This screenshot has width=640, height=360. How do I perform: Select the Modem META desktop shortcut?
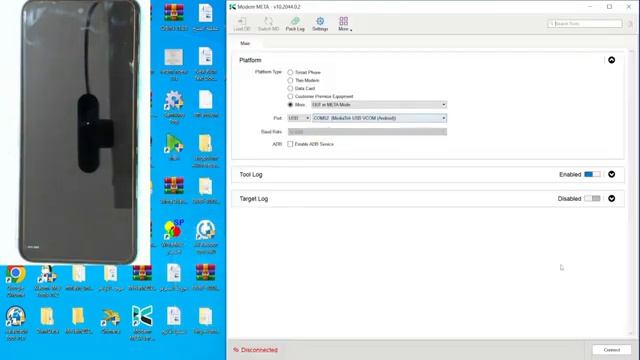pos(142,324)
